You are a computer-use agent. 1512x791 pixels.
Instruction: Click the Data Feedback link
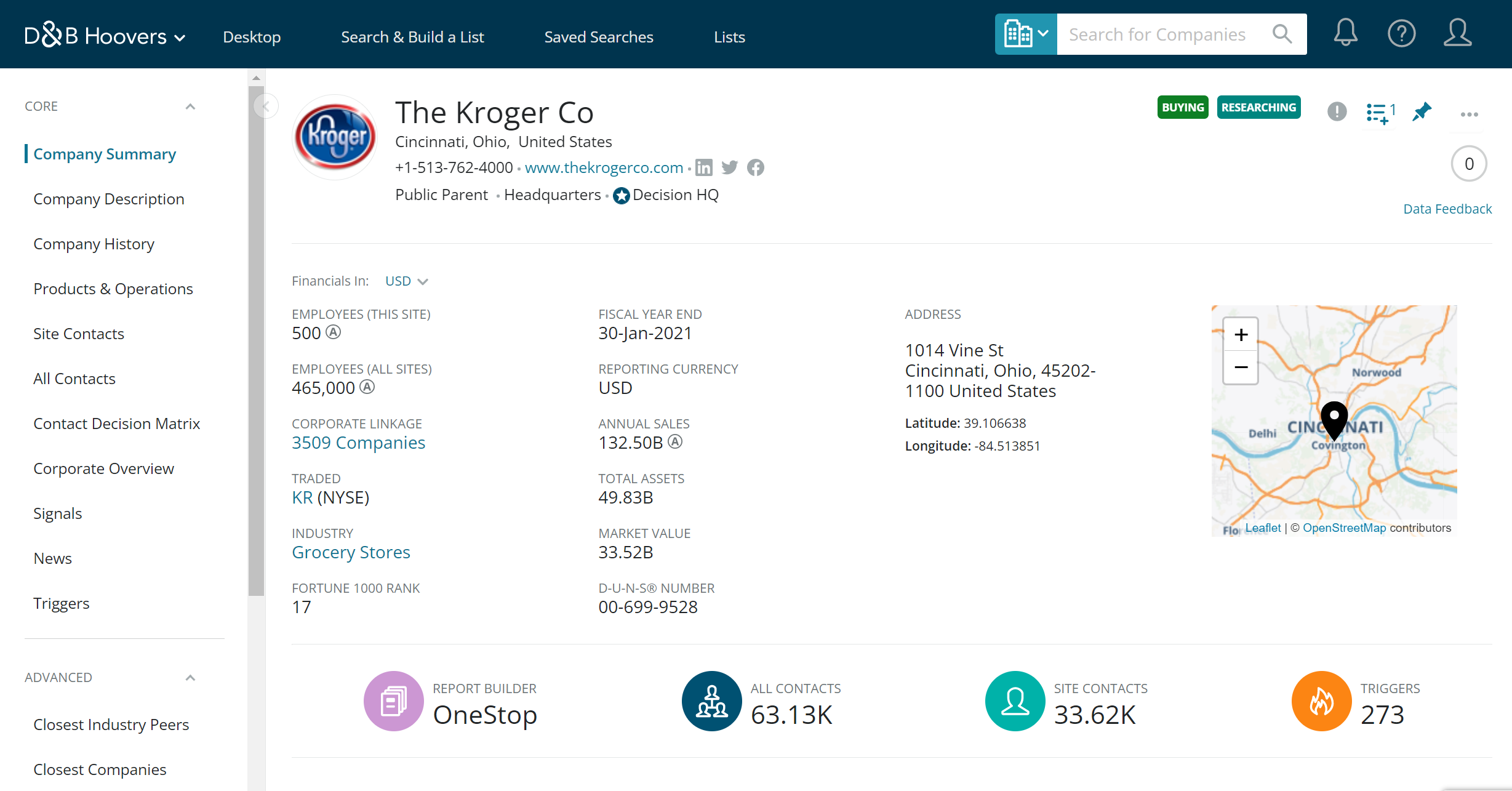pos(1447,209)
